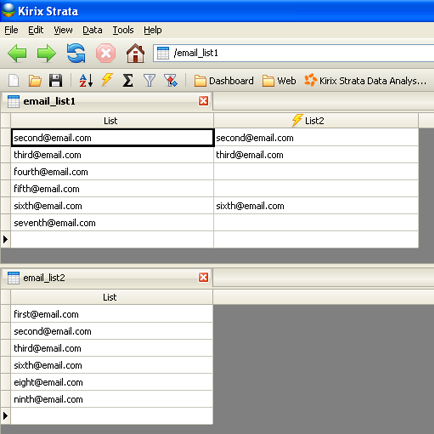Click the green Back arrow
The image size is (434, 434).
pos(17,53)
